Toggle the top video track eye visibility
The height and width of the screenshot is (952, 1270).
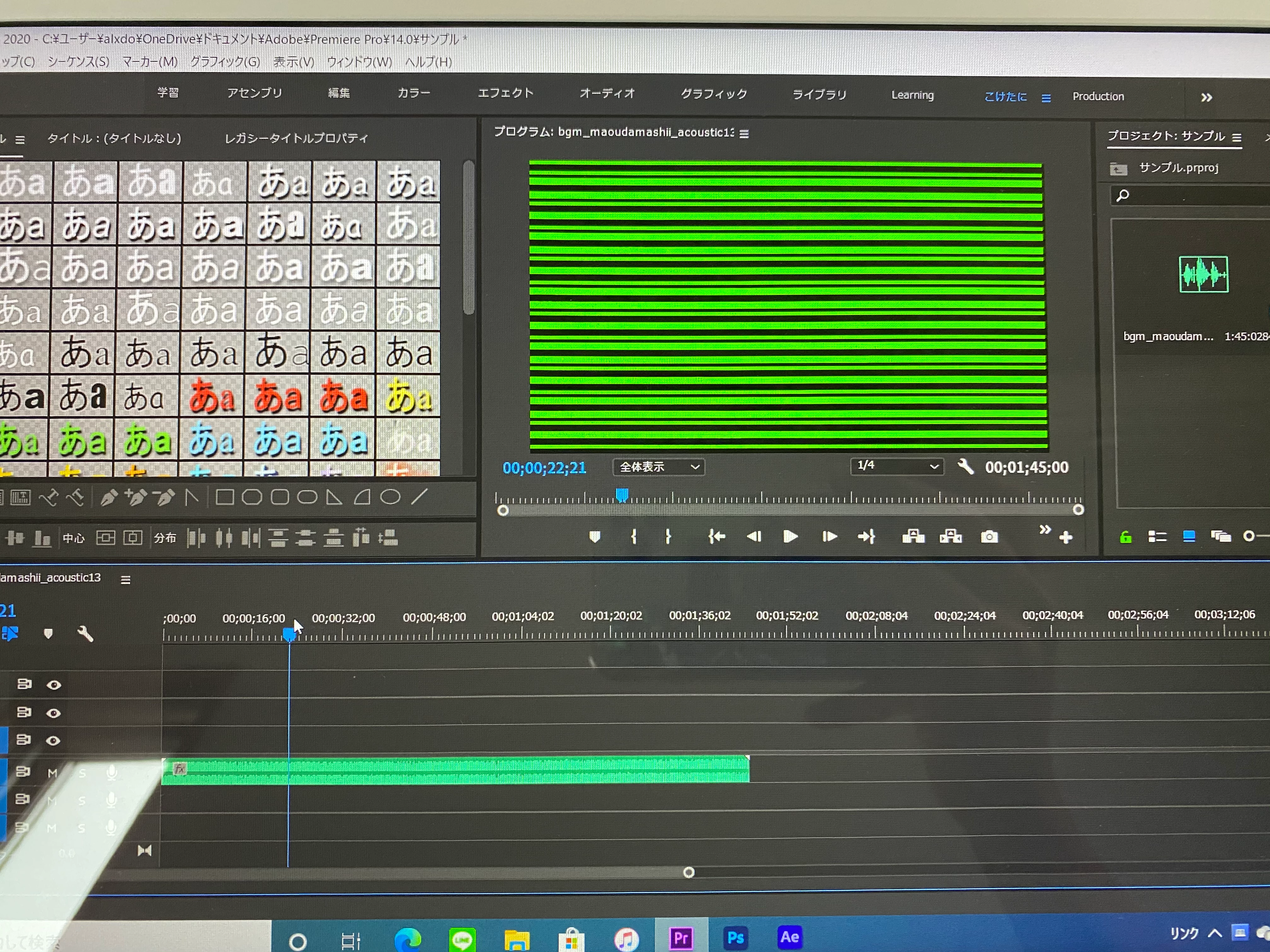pyautogui.click(x=54, y=685)
